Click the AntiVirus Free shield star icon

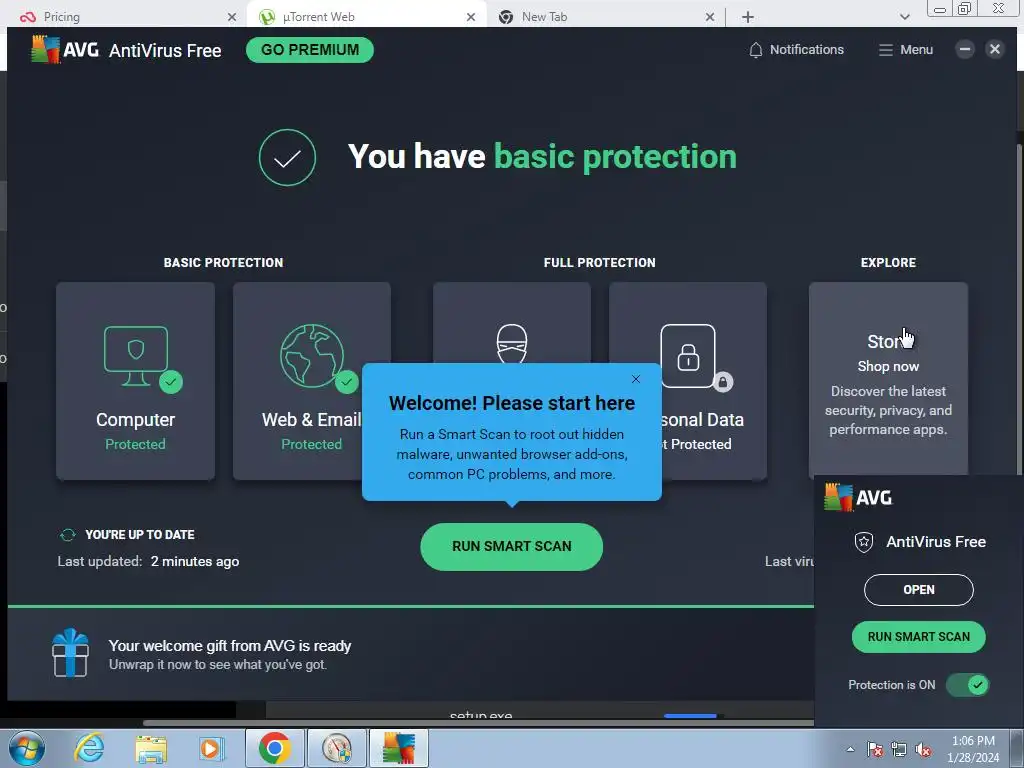coord(864,542)
